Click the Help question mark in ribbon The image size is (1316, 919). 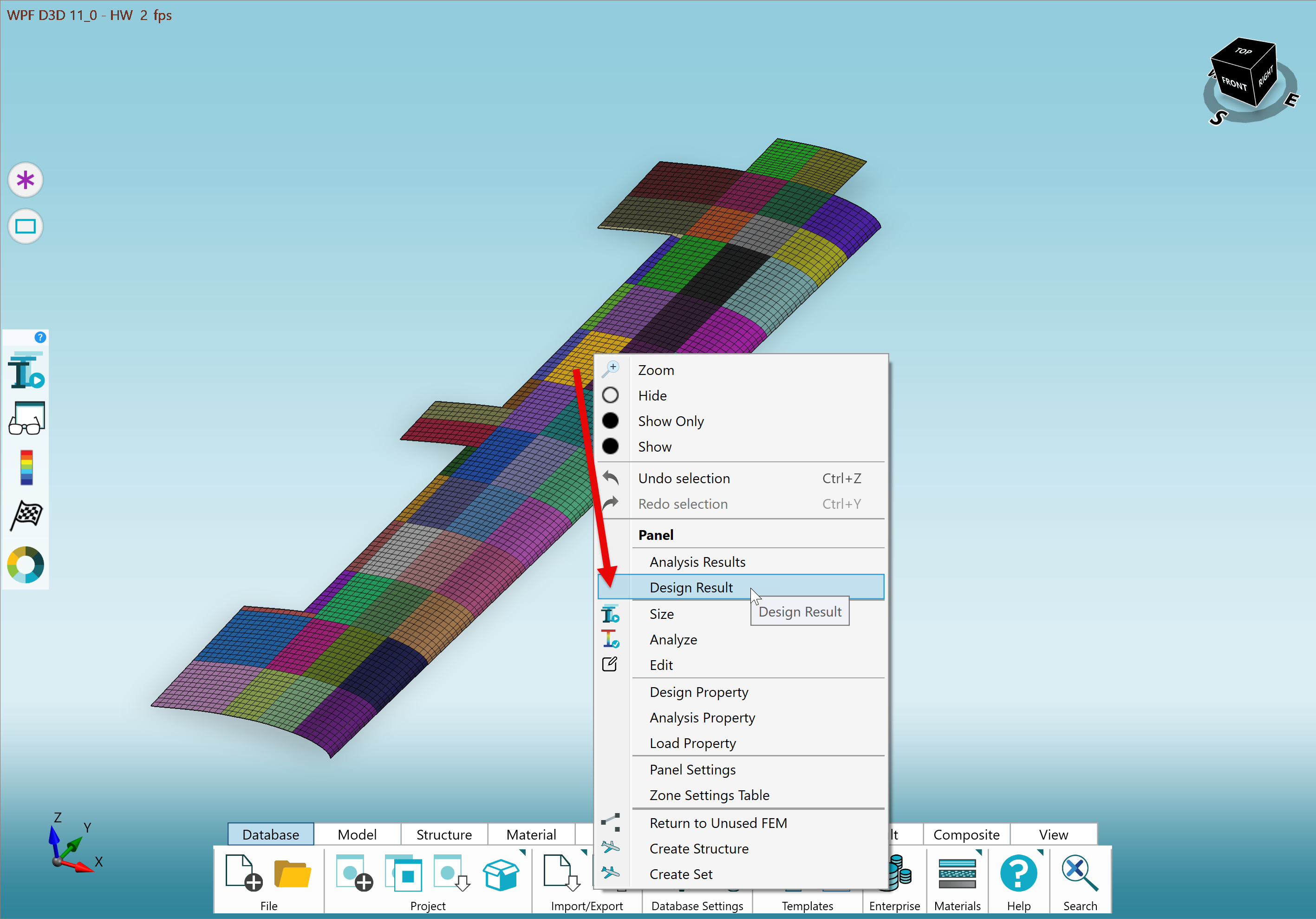pos(1018,873)
